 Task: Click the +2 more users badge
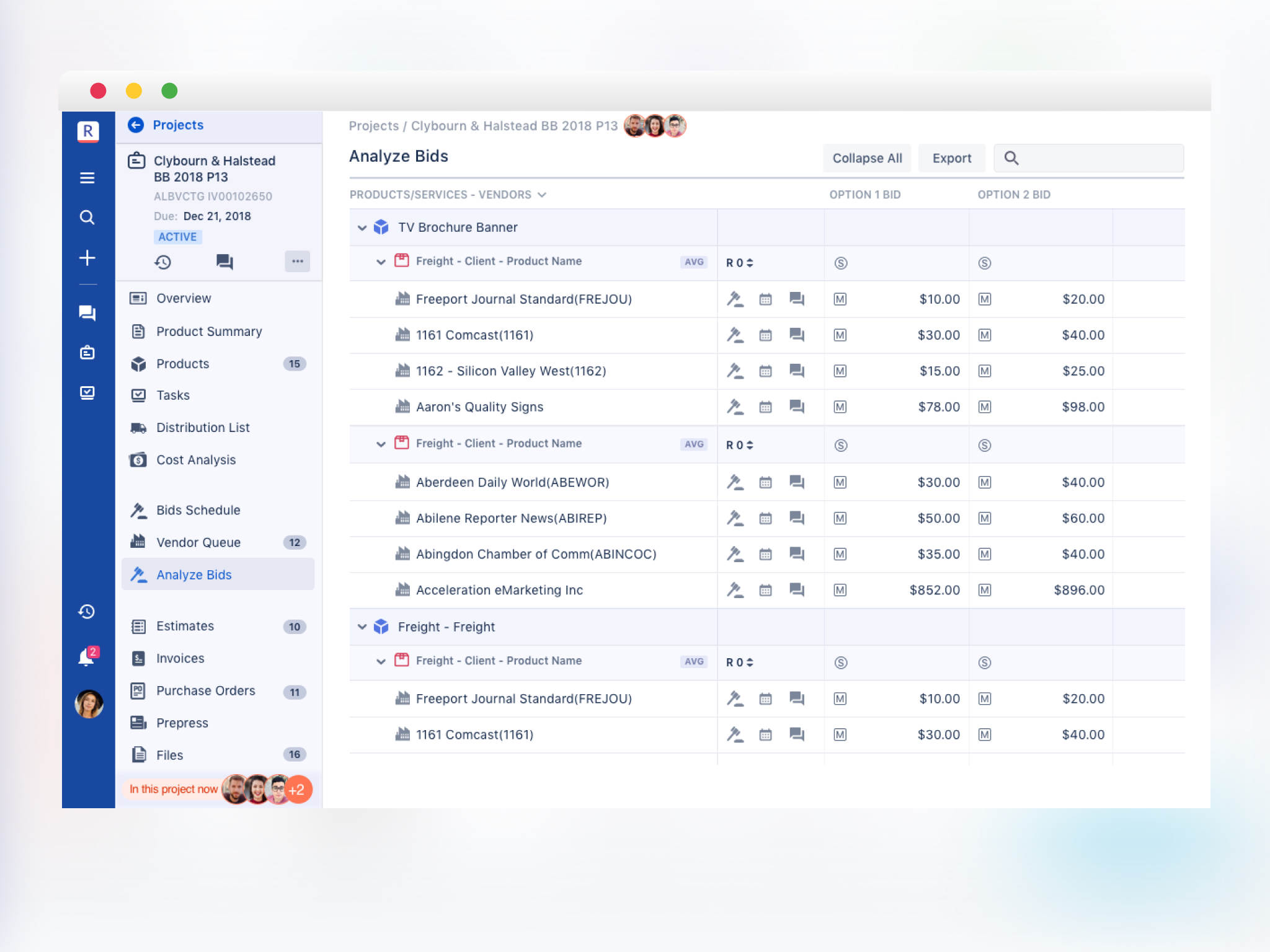(x=298, y=789)
